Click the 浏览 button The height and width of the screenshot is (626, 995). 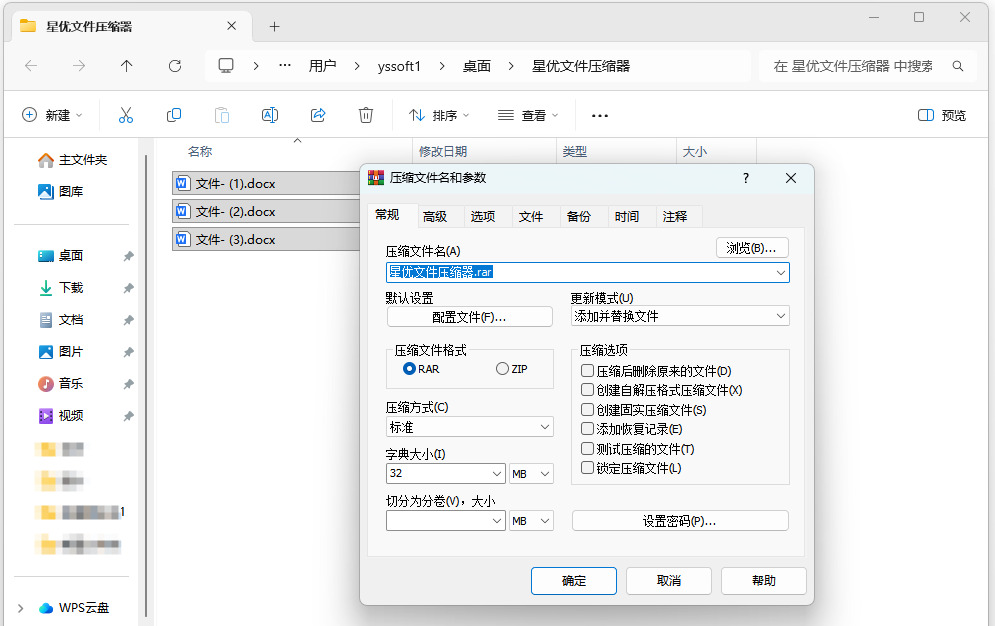[x=752, y=248]
